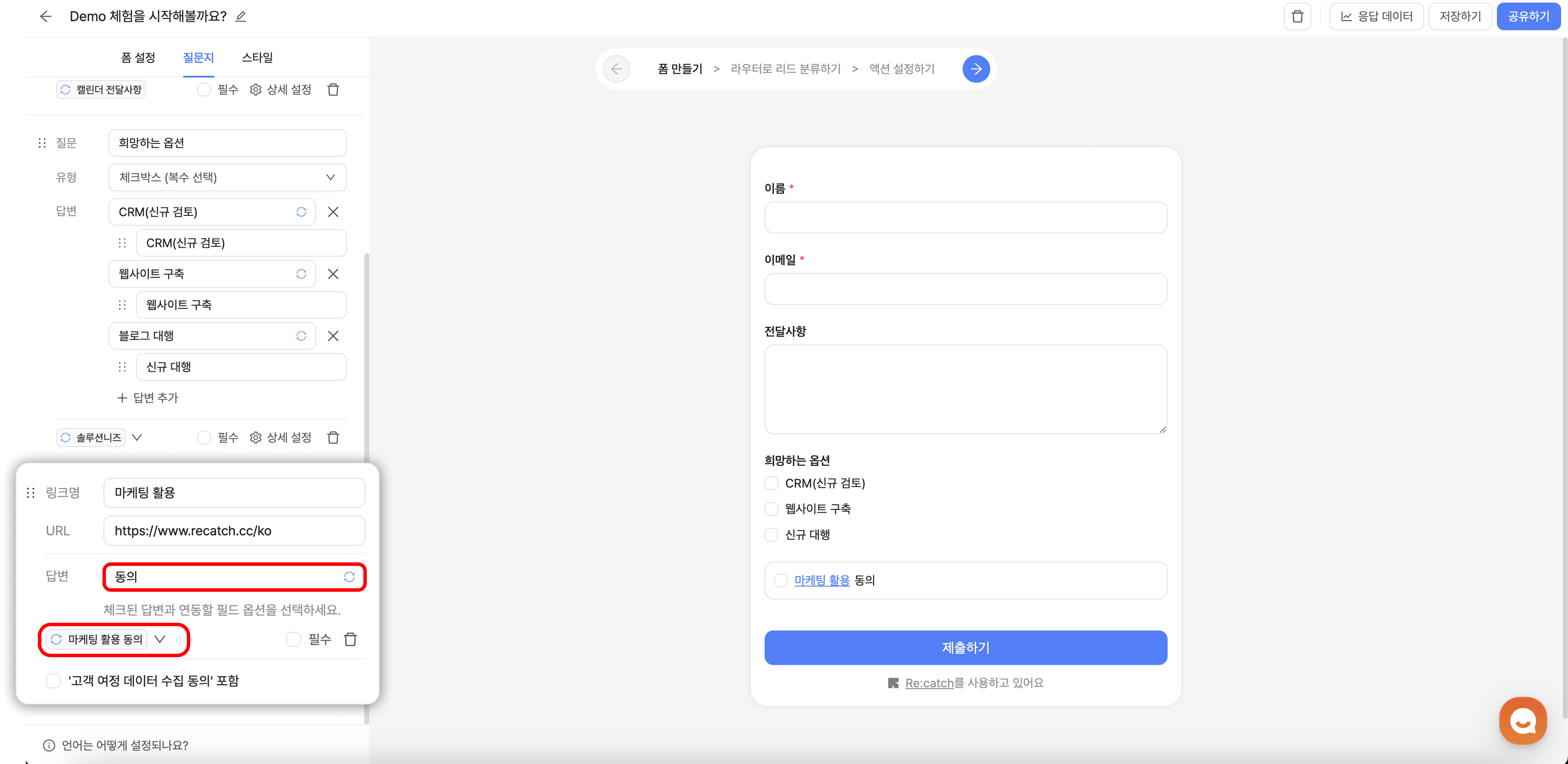Click sync icon in CRM(신규 검토) answer field
The height and width of the screenshot is (764, 1568).
tap(301, 212)
